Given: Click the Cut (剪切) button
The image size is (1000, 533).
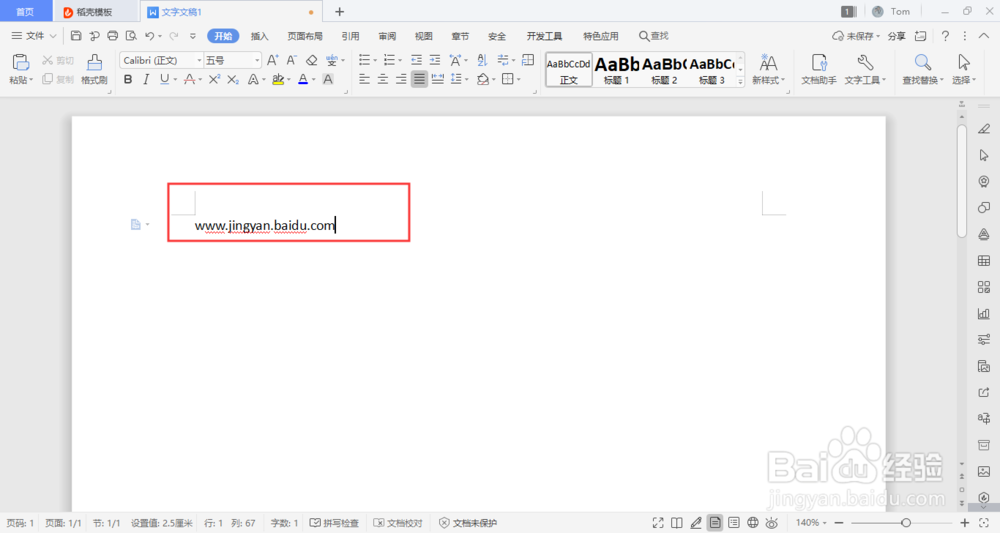Looking at the screenshot, I should coord(58,60).
